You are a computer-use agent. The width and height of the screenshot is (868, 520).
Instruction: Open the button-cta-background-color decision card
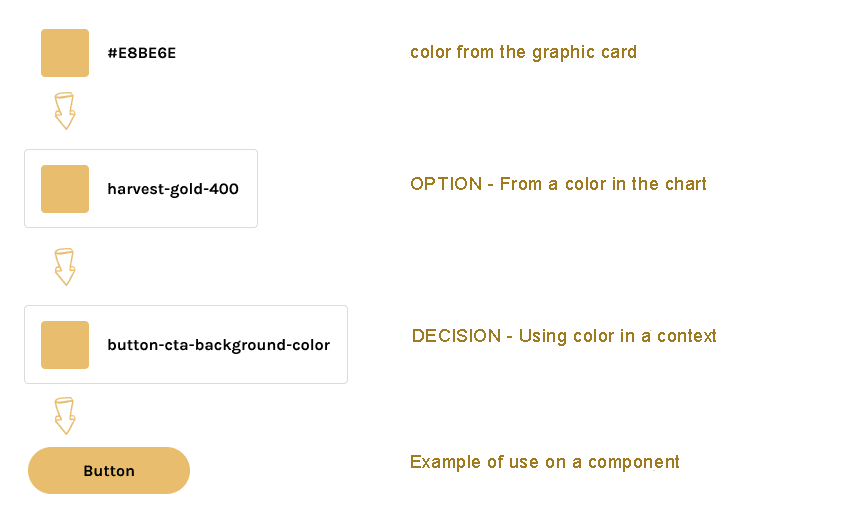(186, 344)
